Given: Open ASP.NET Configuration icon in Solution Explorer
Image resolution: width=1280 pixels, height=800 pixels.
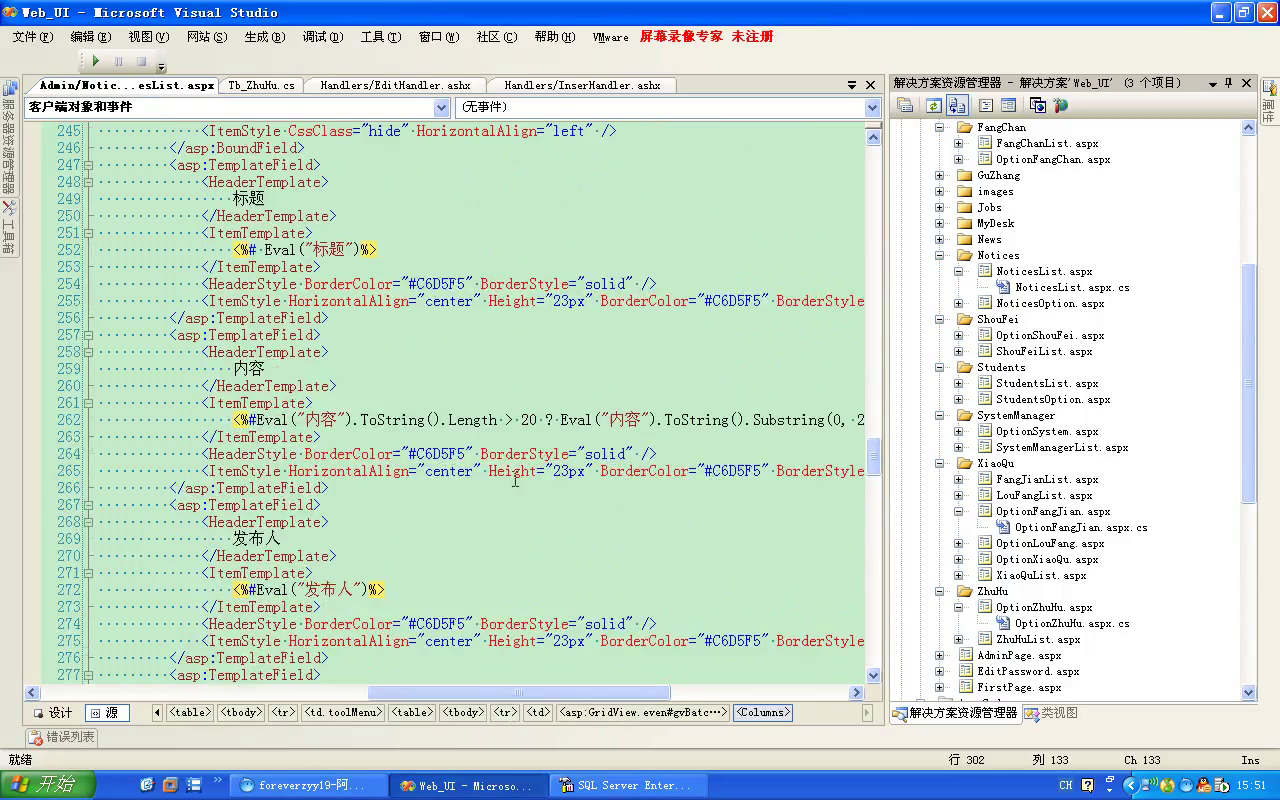Looking at the screenshot, I should click(1060, 105).
